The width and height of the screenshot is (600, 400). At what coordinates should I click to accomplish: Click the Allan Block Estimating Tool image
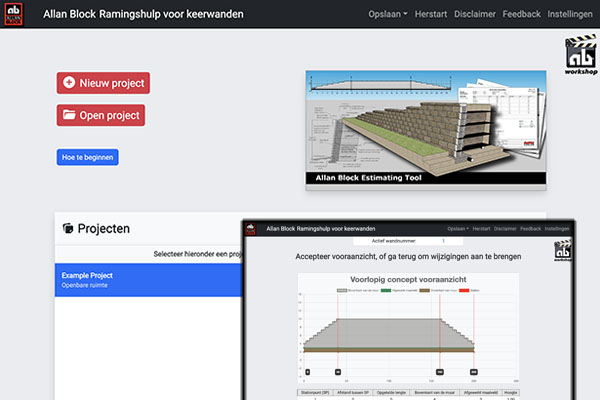click(426, 130)
